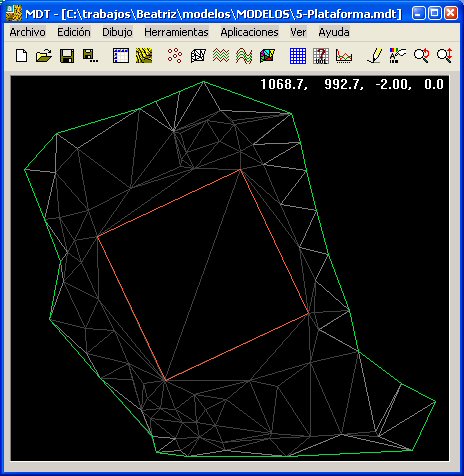Image resolution: width=464 pixels, height=476 pixels.
Task: Save the model with floppy icon
Action: click(67, 55)
